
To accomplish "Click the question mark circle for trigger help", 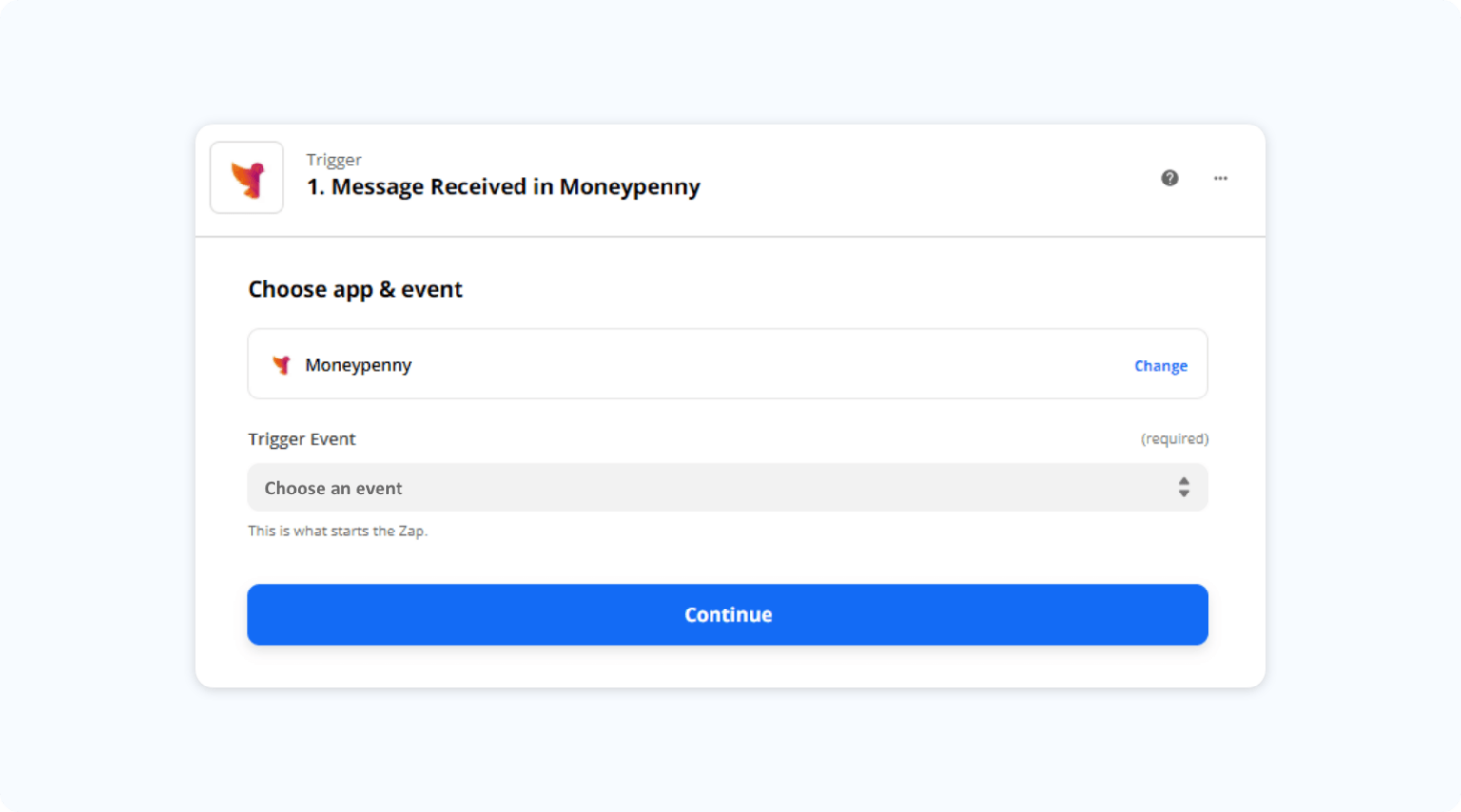I will [x=1169, y=178].
